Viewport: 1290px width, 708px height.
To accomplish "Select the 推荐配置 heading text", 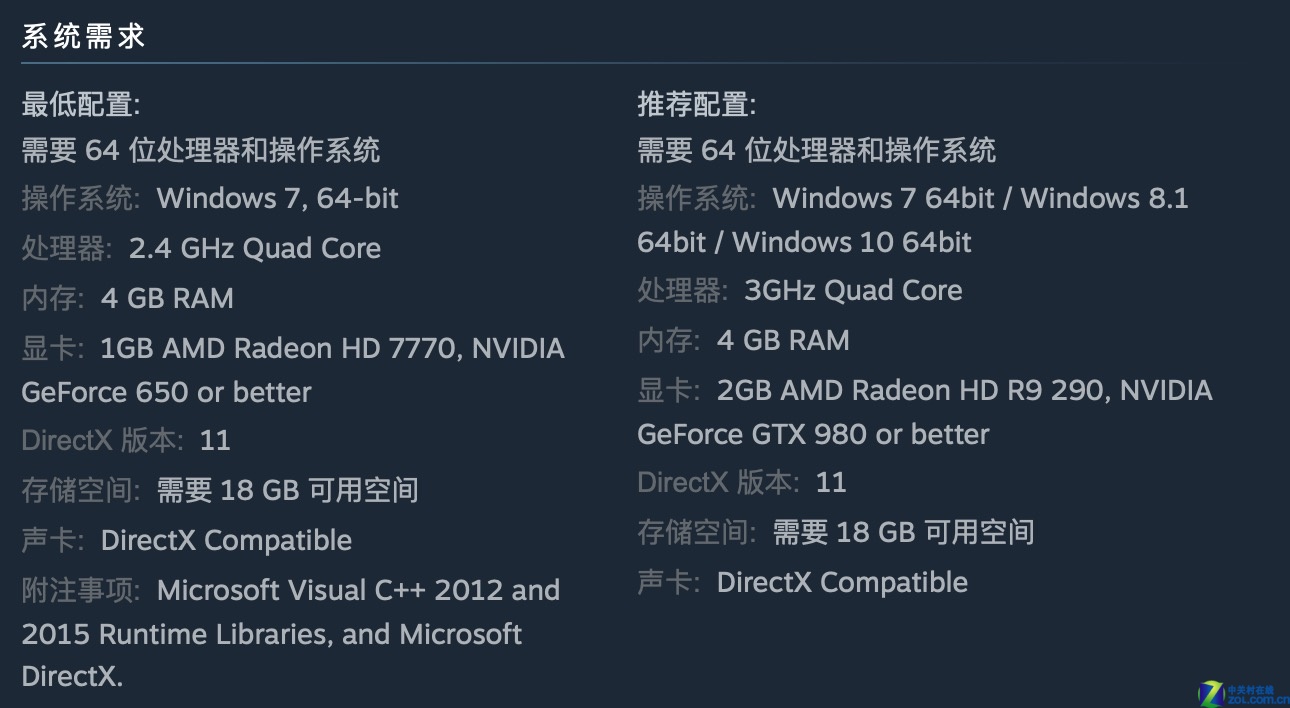I will click(x=697, y=103).
